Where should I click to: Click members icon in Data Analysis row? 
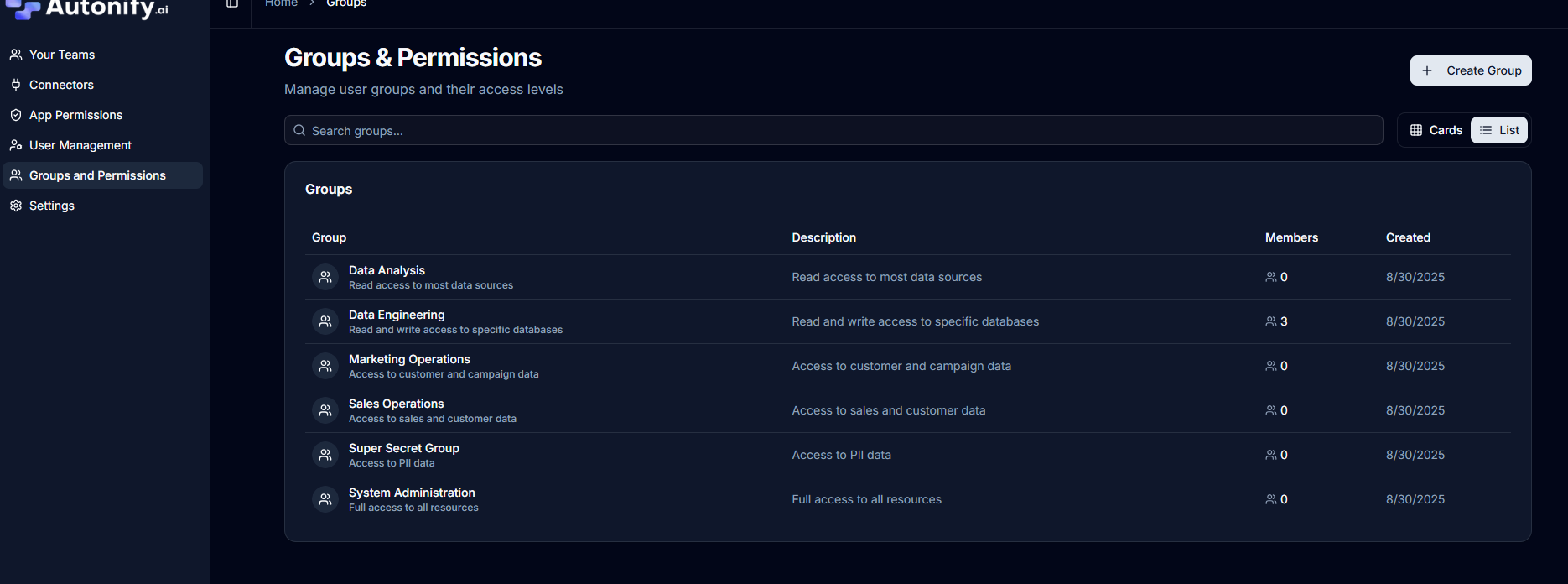(x=1271, y=277)
